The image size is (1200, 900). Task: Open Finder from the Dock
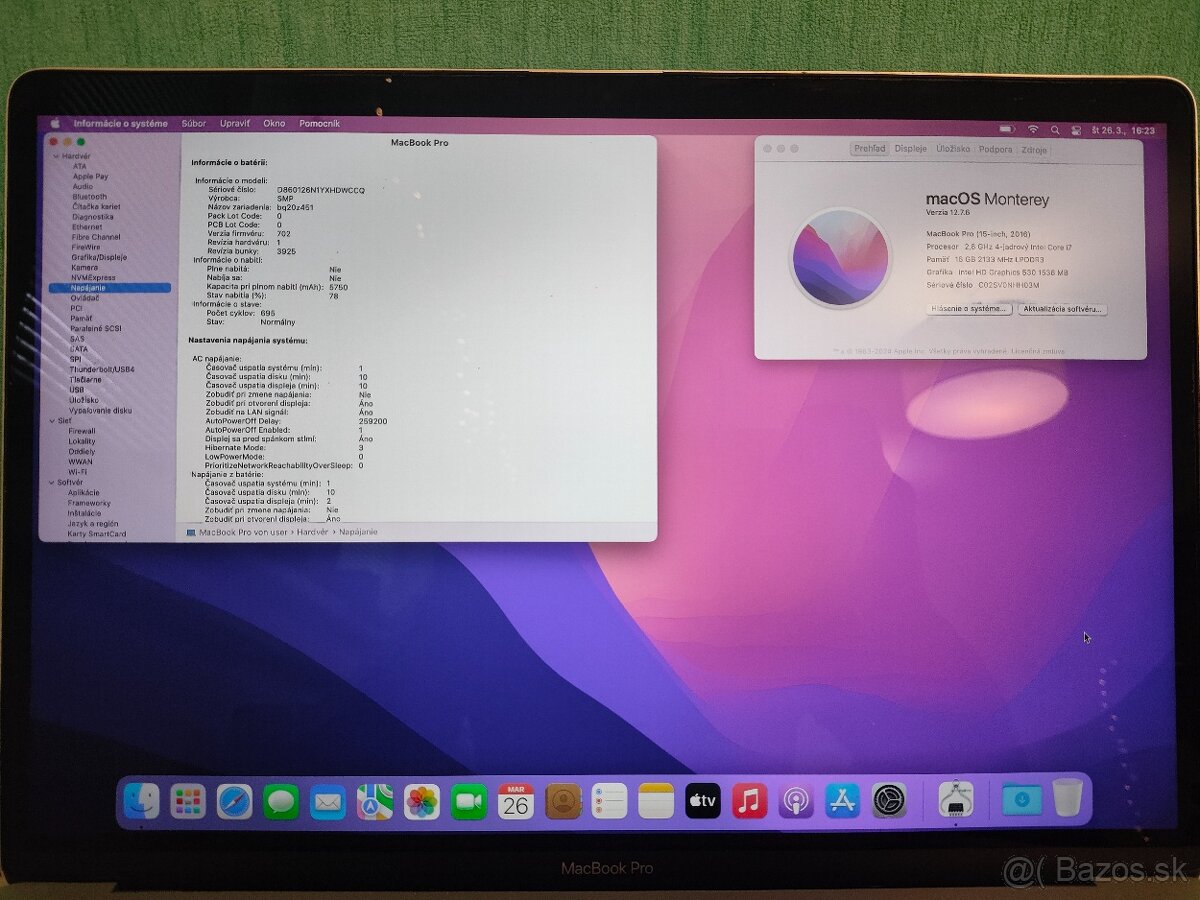tap(141, 800)
